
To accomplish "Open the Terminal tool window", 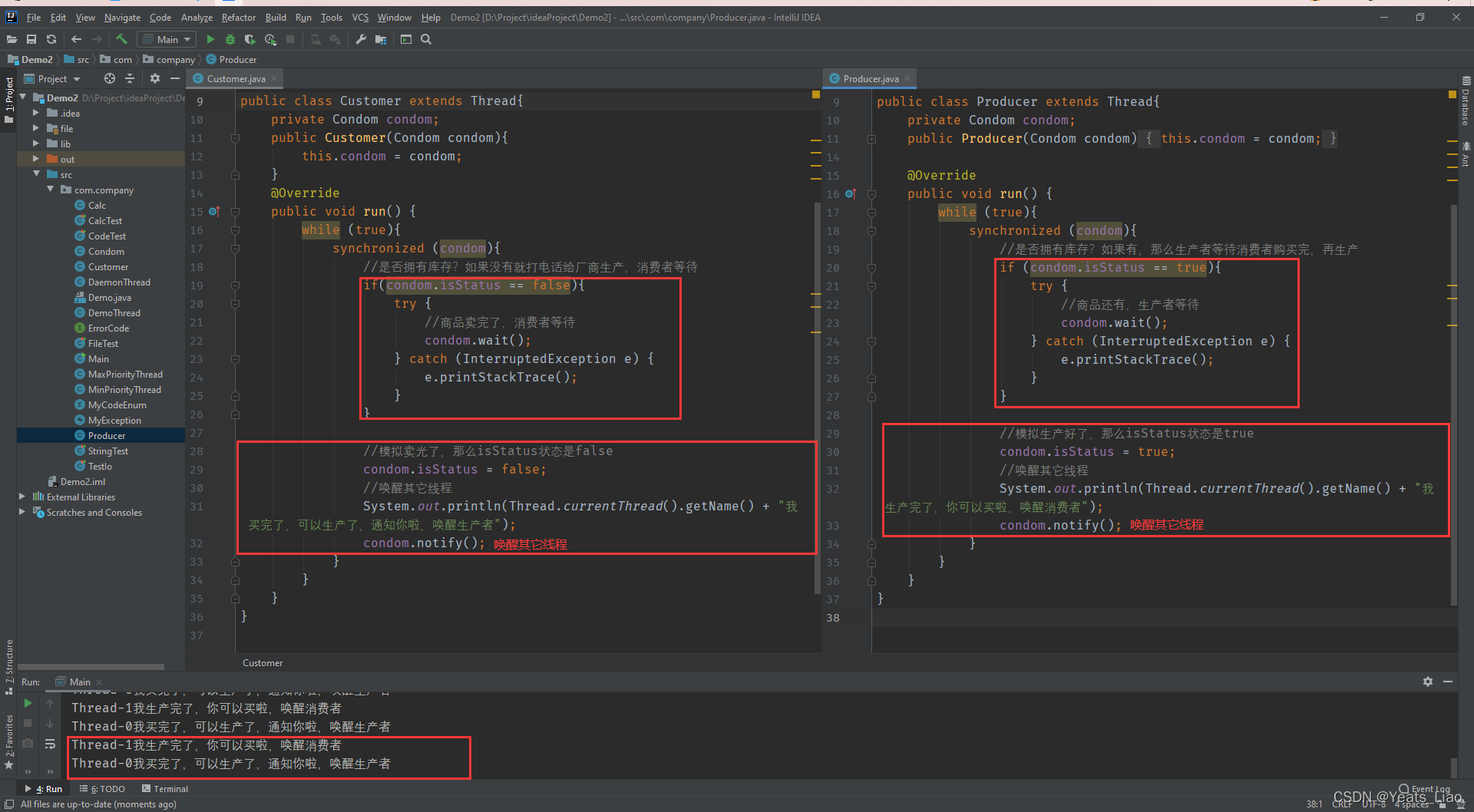I will coord(165,788).
